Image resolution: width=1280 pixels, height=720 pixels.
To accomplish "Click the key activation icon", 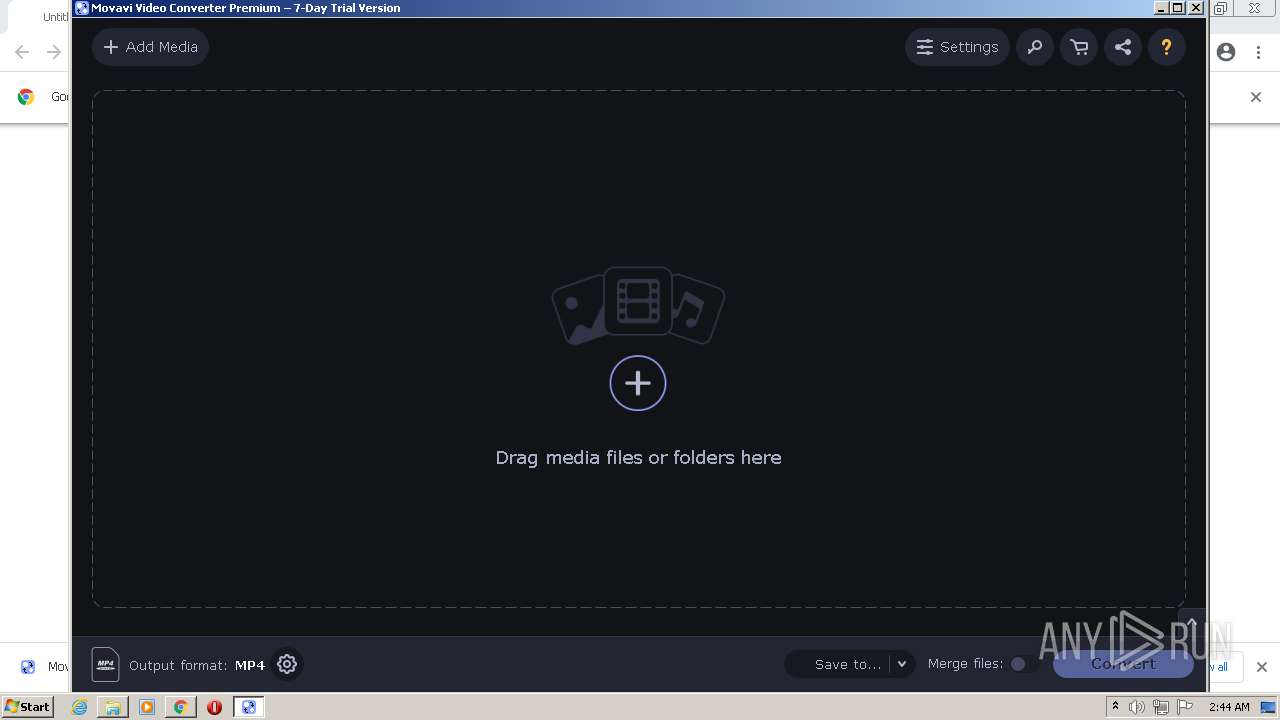I will pyautogui.click(x=1035, y=47).
